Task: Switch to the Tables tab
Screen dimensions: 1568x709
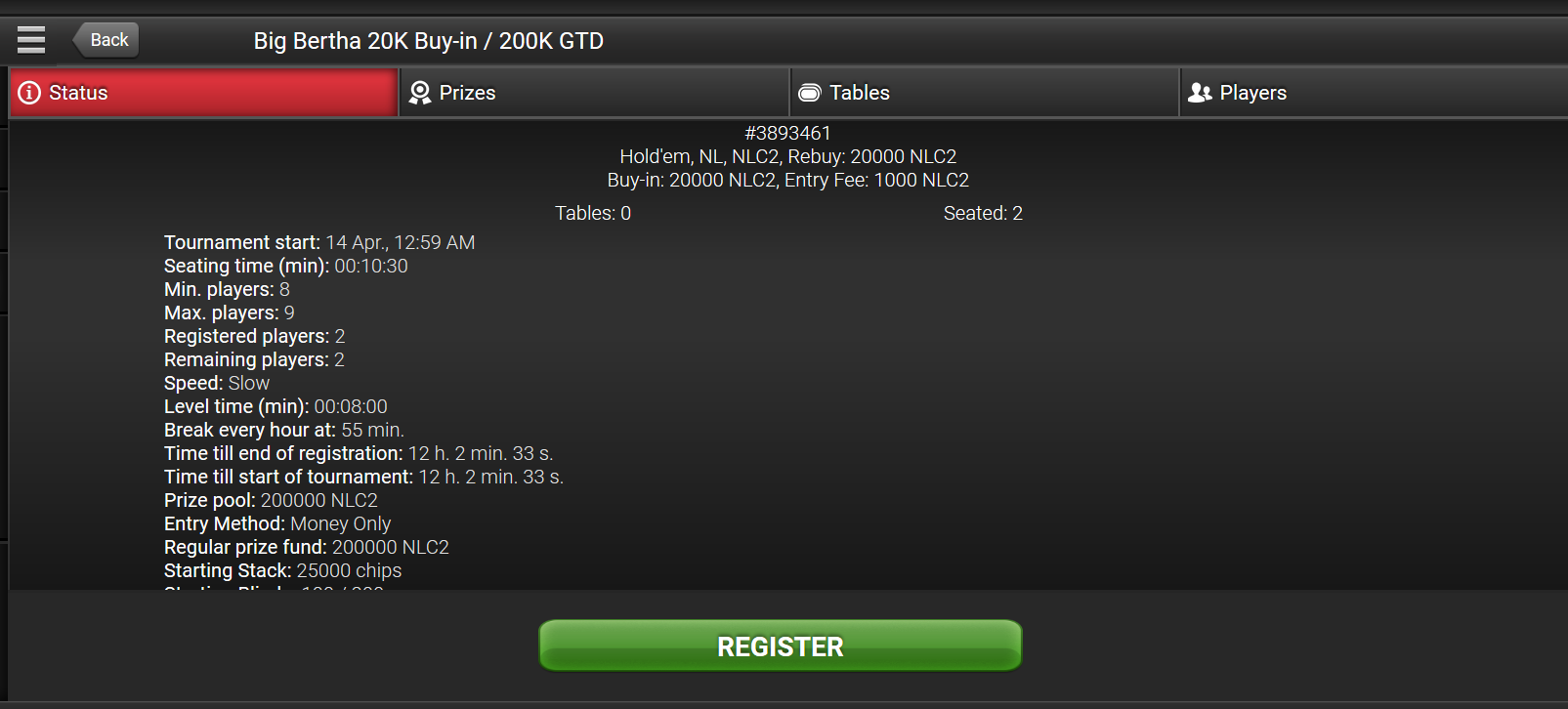Action: [985, 93]
